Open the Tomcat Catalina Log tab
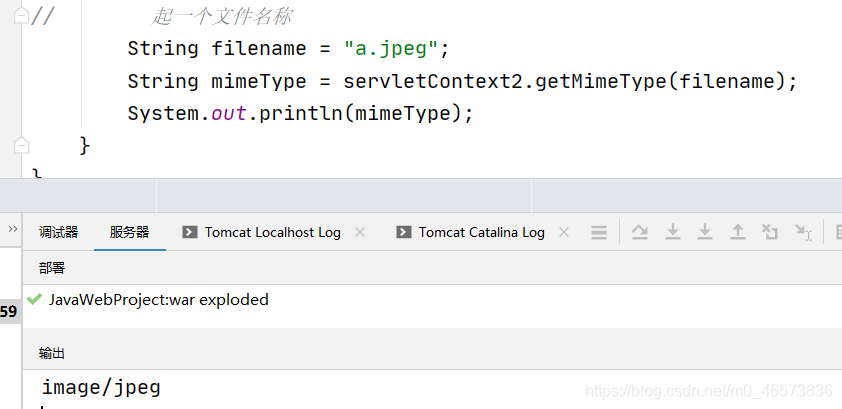 point(481,232)
